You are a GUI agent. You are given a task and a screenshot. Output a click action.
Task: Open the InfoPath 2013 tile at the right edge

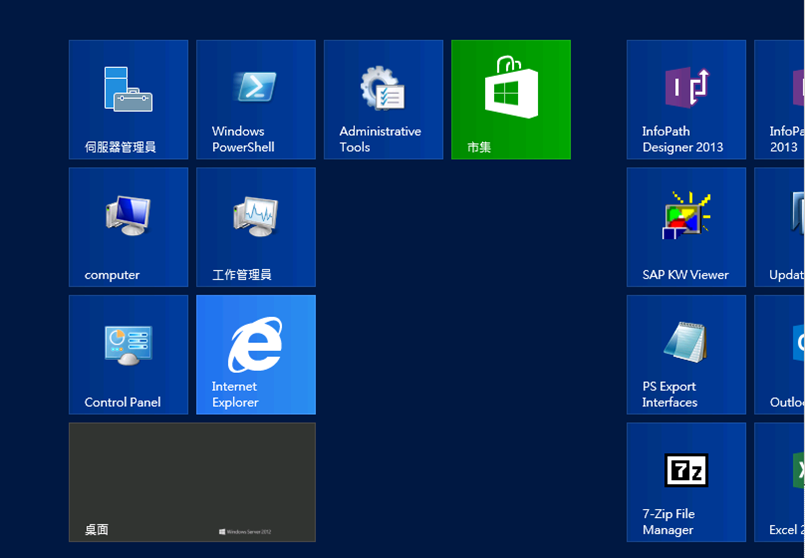click(779, 100)
